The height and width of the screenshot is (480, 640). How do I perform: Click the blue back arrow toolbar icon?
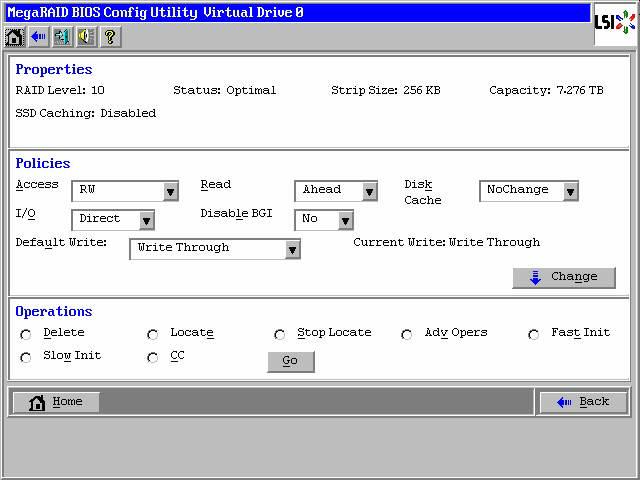pos(38,38)
